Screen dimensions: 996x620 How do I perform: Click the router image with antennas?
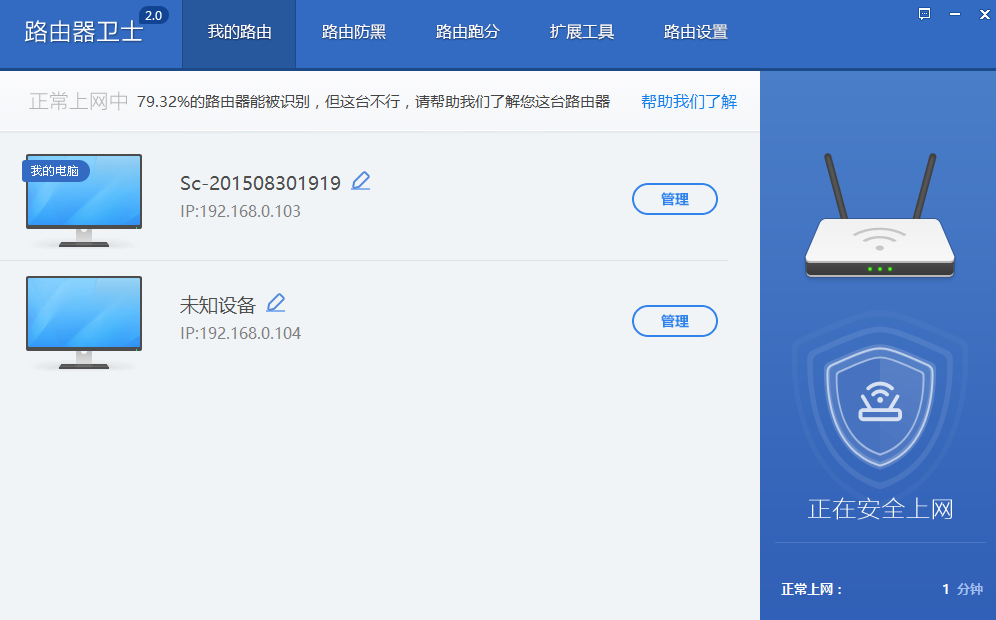click(880, 215)
